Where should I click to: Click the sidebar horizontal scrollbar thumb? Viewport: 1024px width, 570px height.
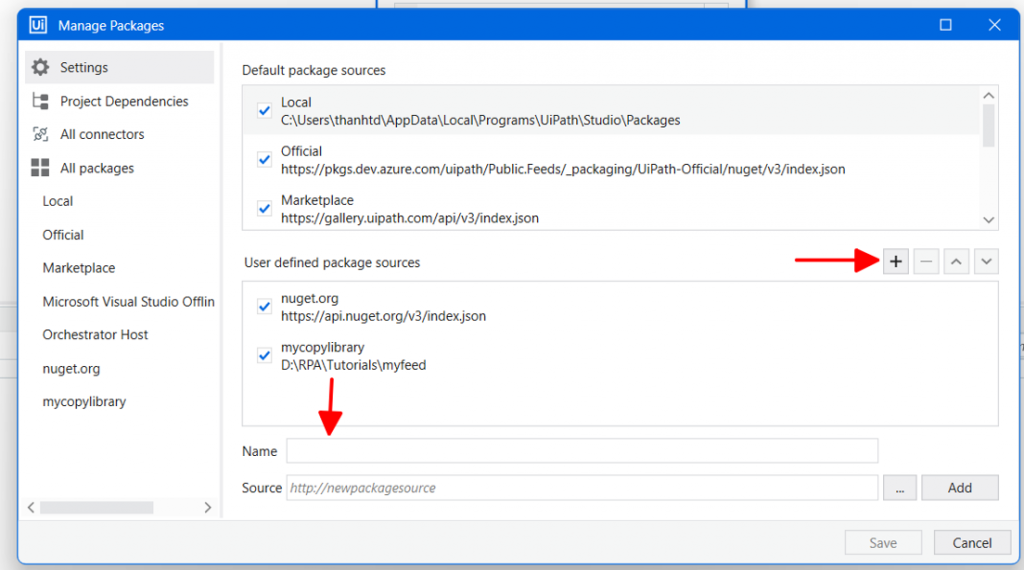97,507
